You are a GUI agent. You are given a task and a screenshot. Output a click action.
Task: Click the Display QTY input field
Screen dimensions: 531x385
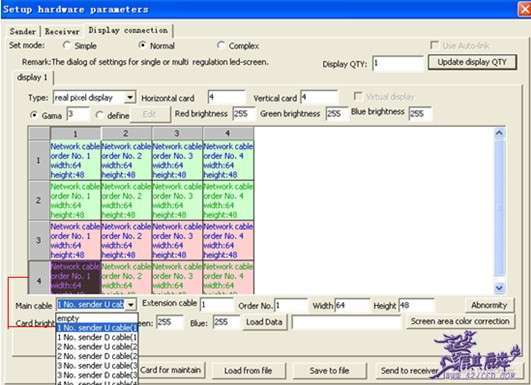pyautogui.click(x=398, y=64)
